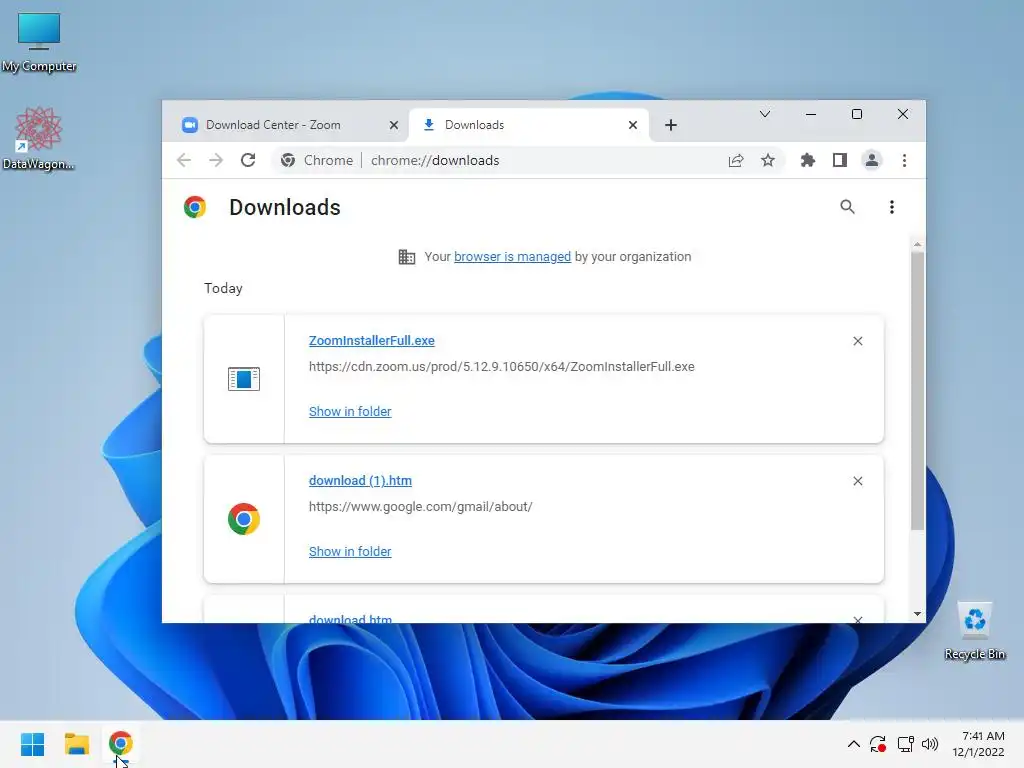Close the Download Center - Zoom tab

[x=394, y=125]
